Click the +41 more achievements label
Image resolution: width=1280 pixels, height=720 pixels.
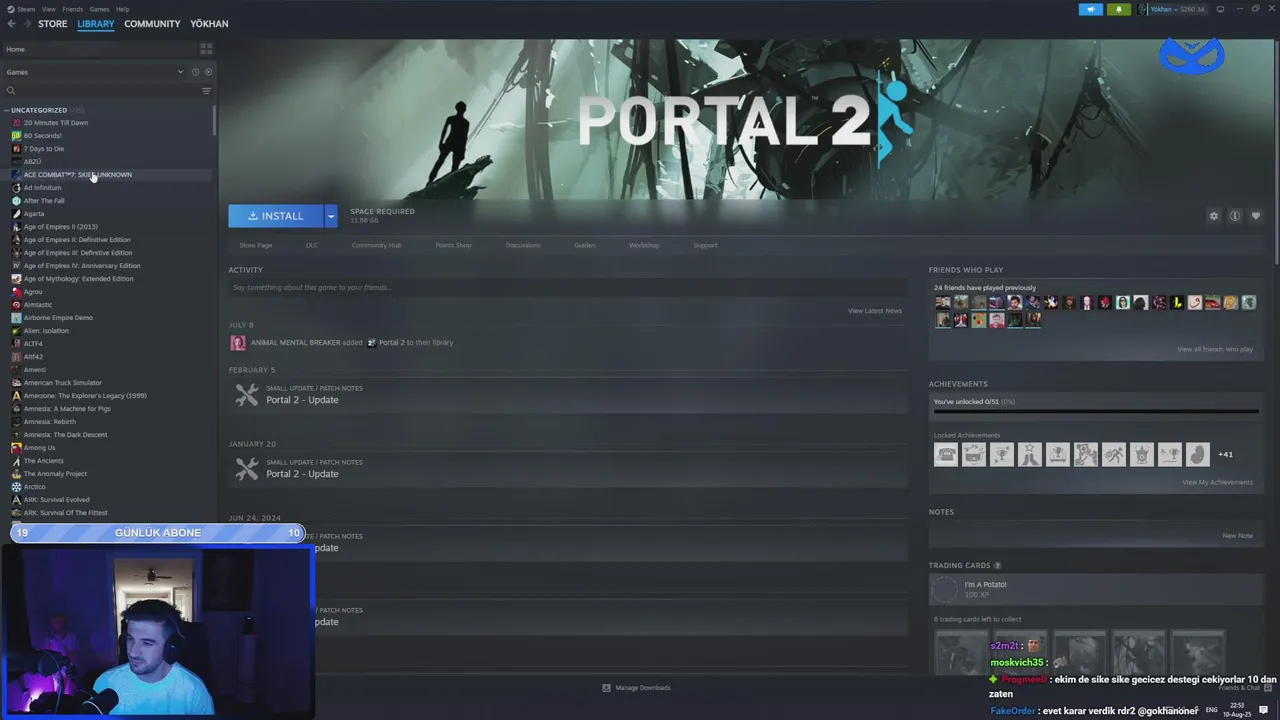tap(1225, 455)
